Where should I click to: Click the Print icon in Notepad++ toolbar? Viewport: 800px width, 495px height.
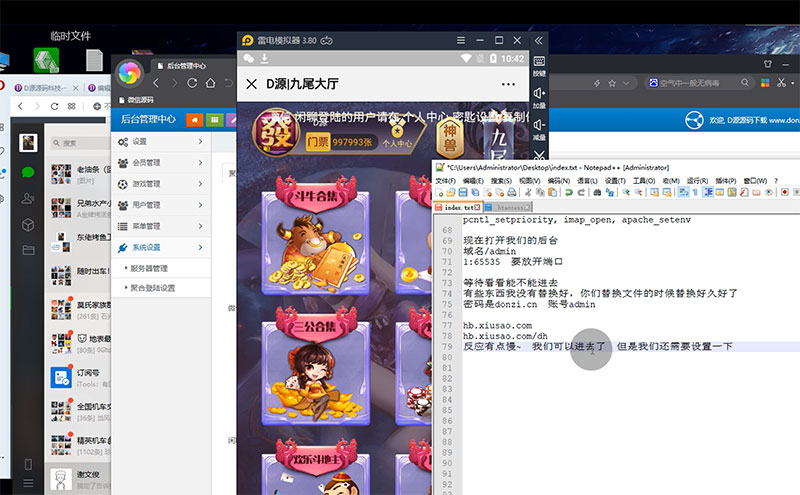tap(512, 192)
